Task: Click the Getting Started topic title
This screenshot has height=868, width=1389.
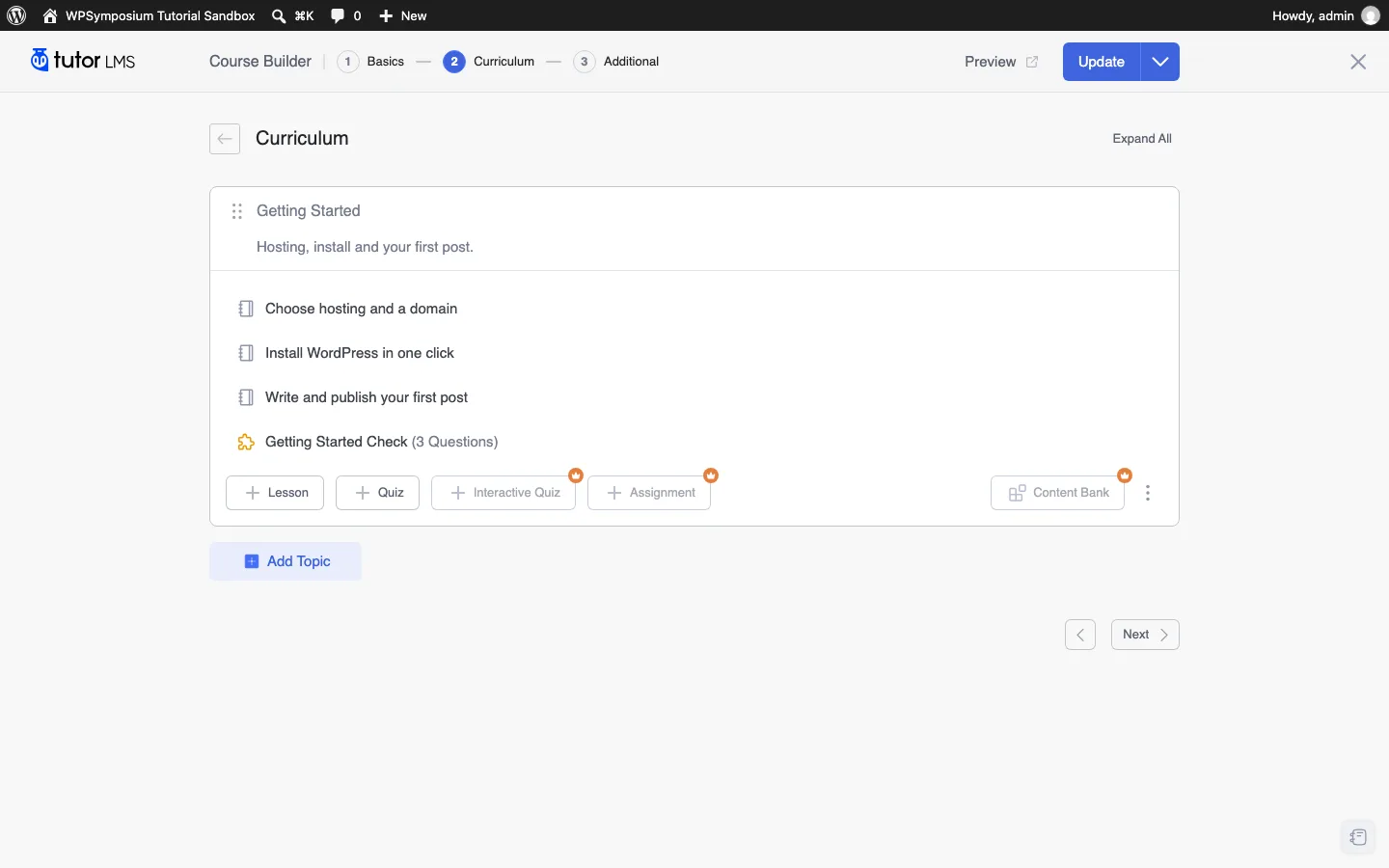Action: click(309, 211)
